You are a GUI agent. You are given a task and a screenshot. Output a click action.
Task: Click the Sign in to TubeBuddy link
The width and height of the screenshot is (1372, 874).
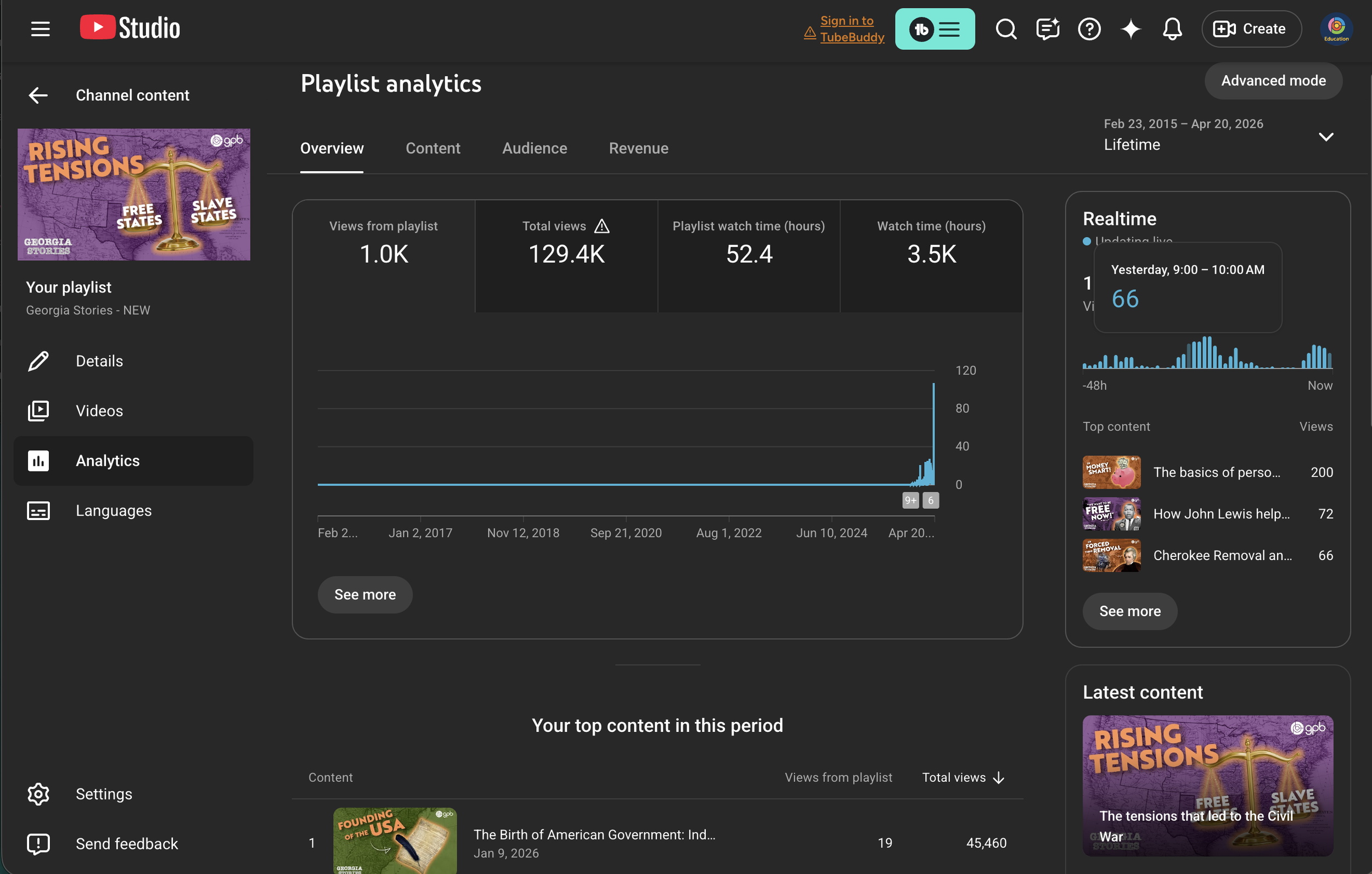click(x=851, y=29)
